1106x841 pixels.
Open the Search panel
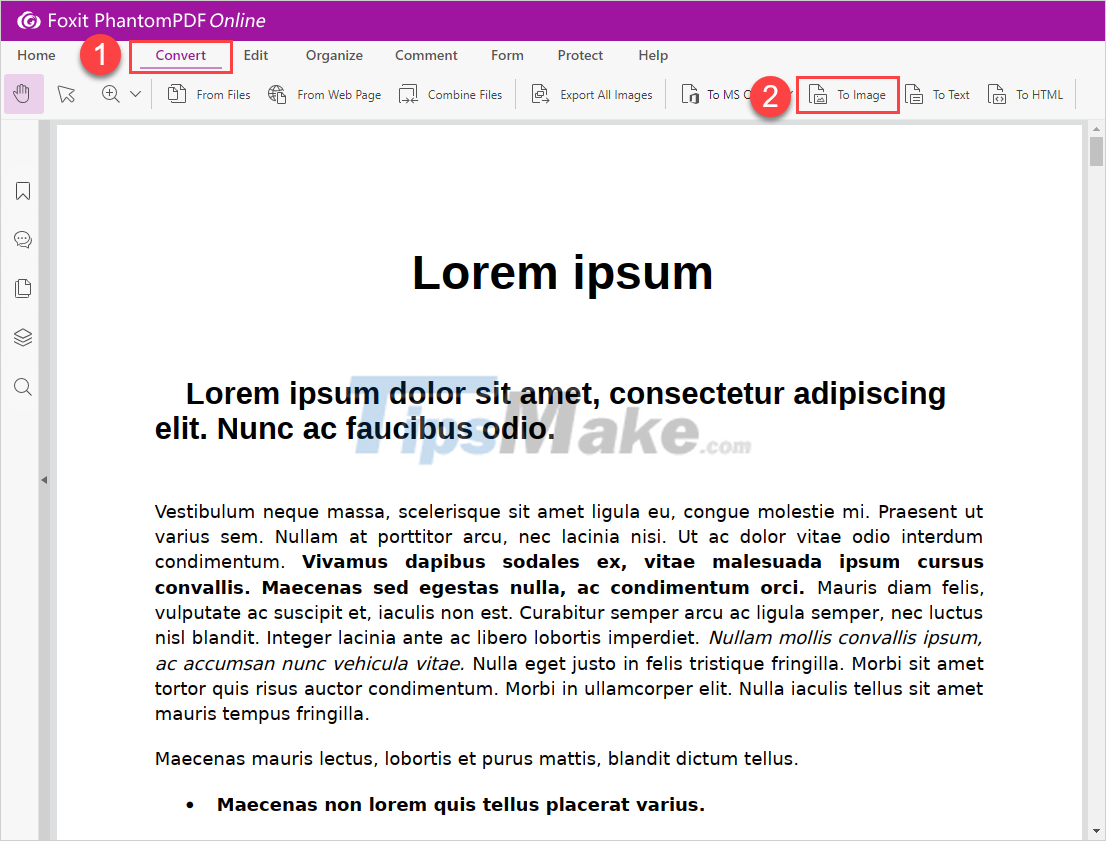click(x=22, y=386)
